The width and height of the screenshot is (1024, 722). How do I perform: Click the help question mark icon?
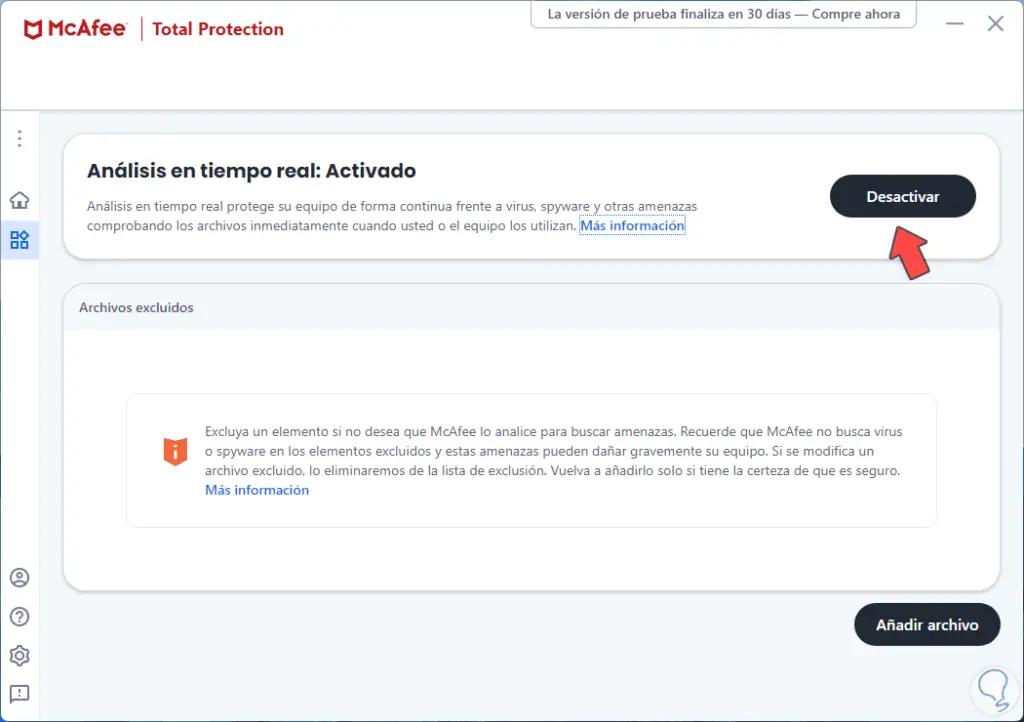click(19, 617)
